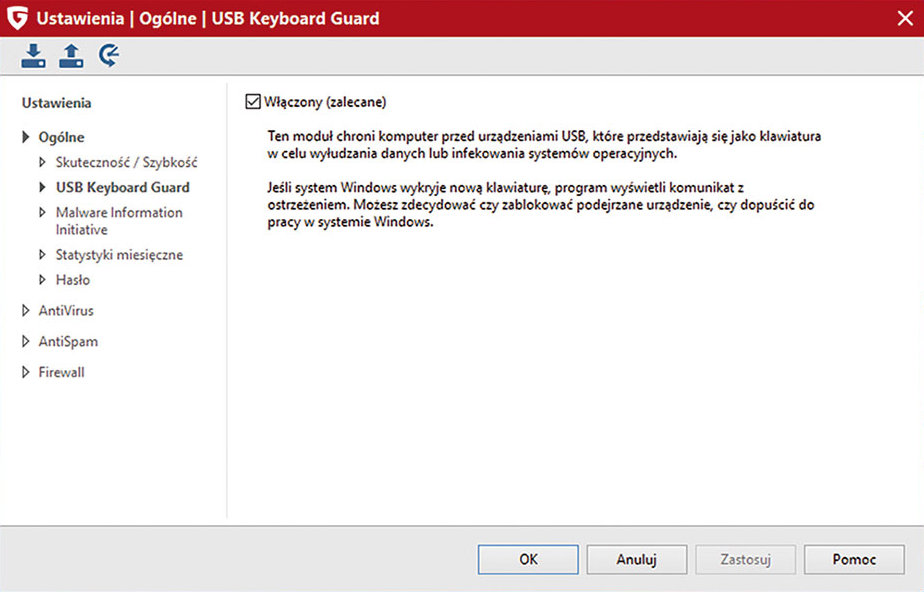Collapse the Ogólne tree section
This screenshot has width=924, height=592.
[x=26, y=137]
